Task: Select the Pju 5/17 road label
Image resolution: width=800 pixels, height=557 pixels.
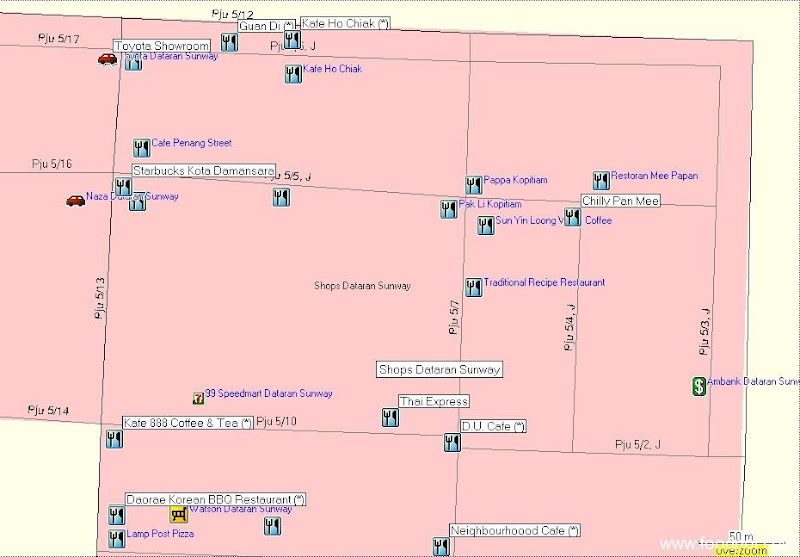Action: pos(59,38)
